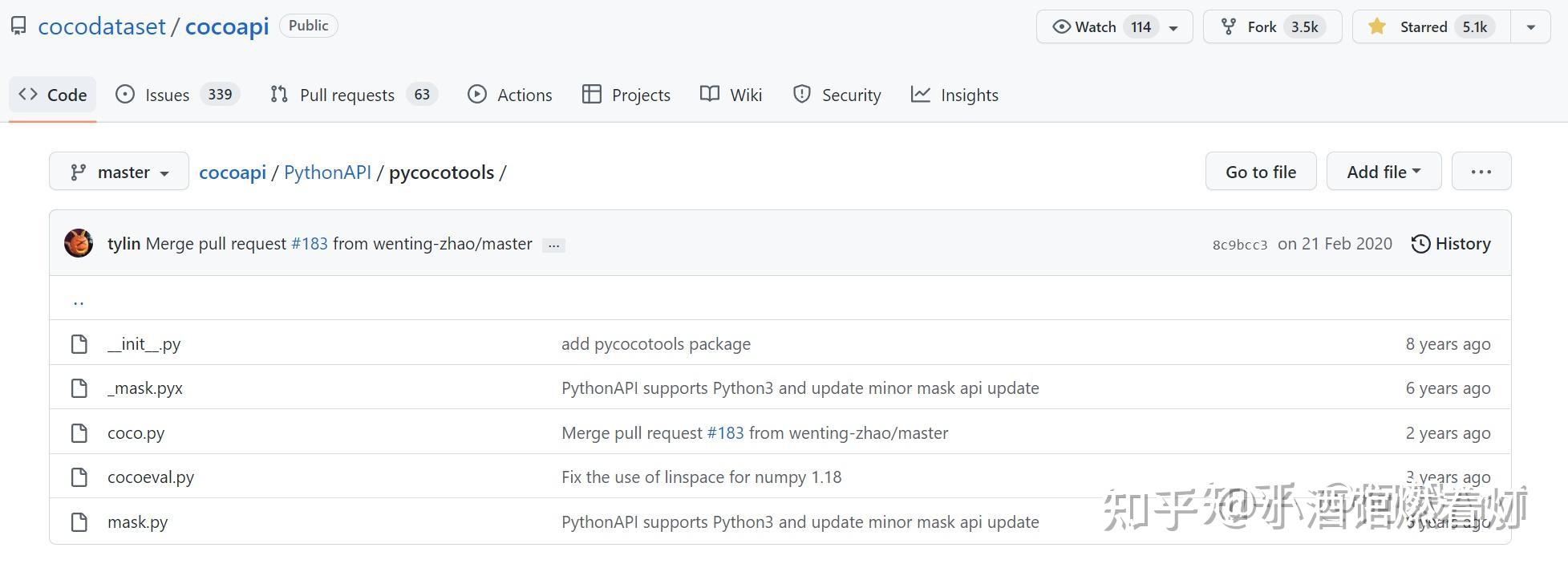Navigate to PythonAPI breadcrumb folder
This screenshot has width=1568, height=572.
click(327, 172)
